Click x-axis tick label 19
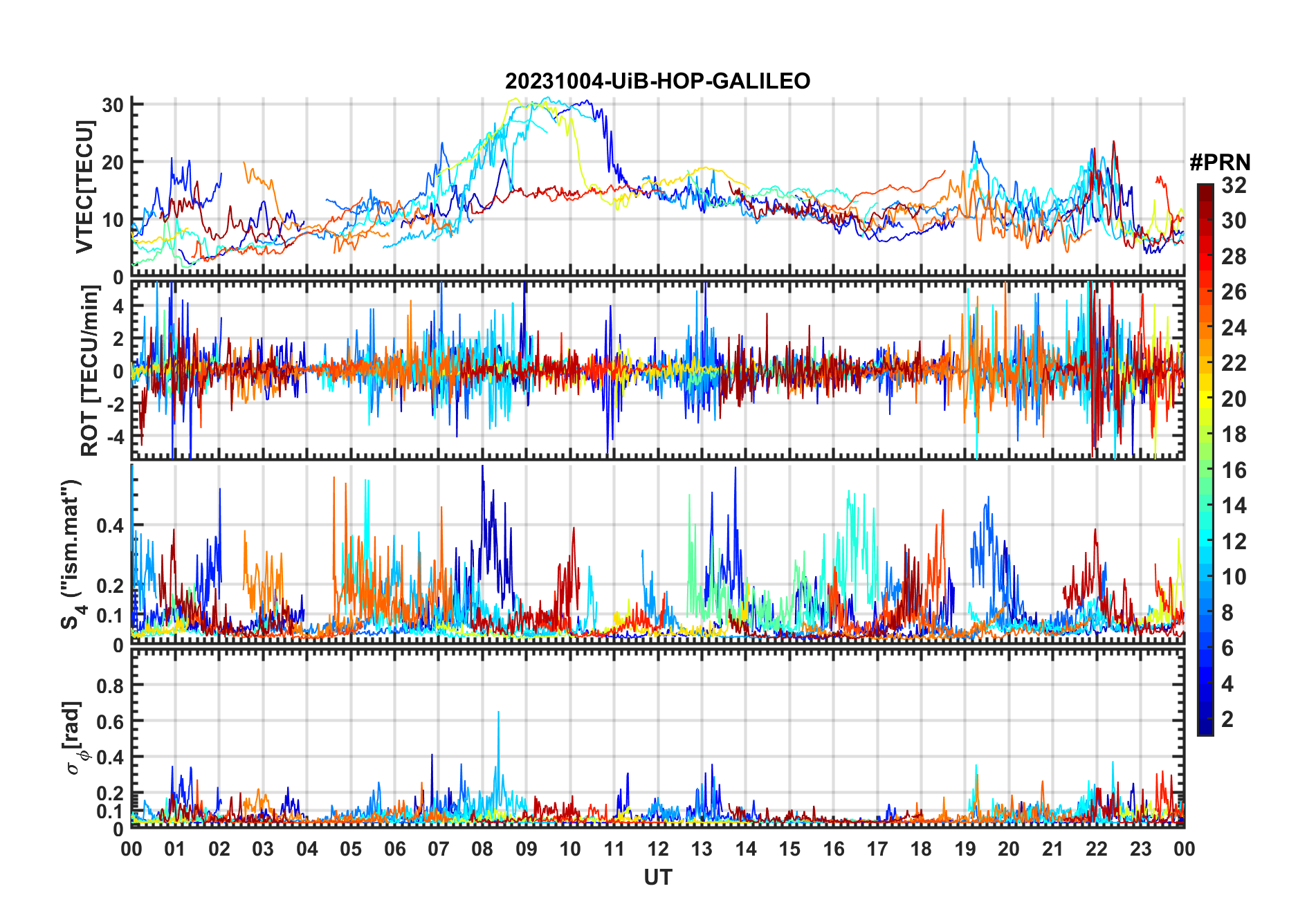This screenshot has width=1316, height=920. 965,849
